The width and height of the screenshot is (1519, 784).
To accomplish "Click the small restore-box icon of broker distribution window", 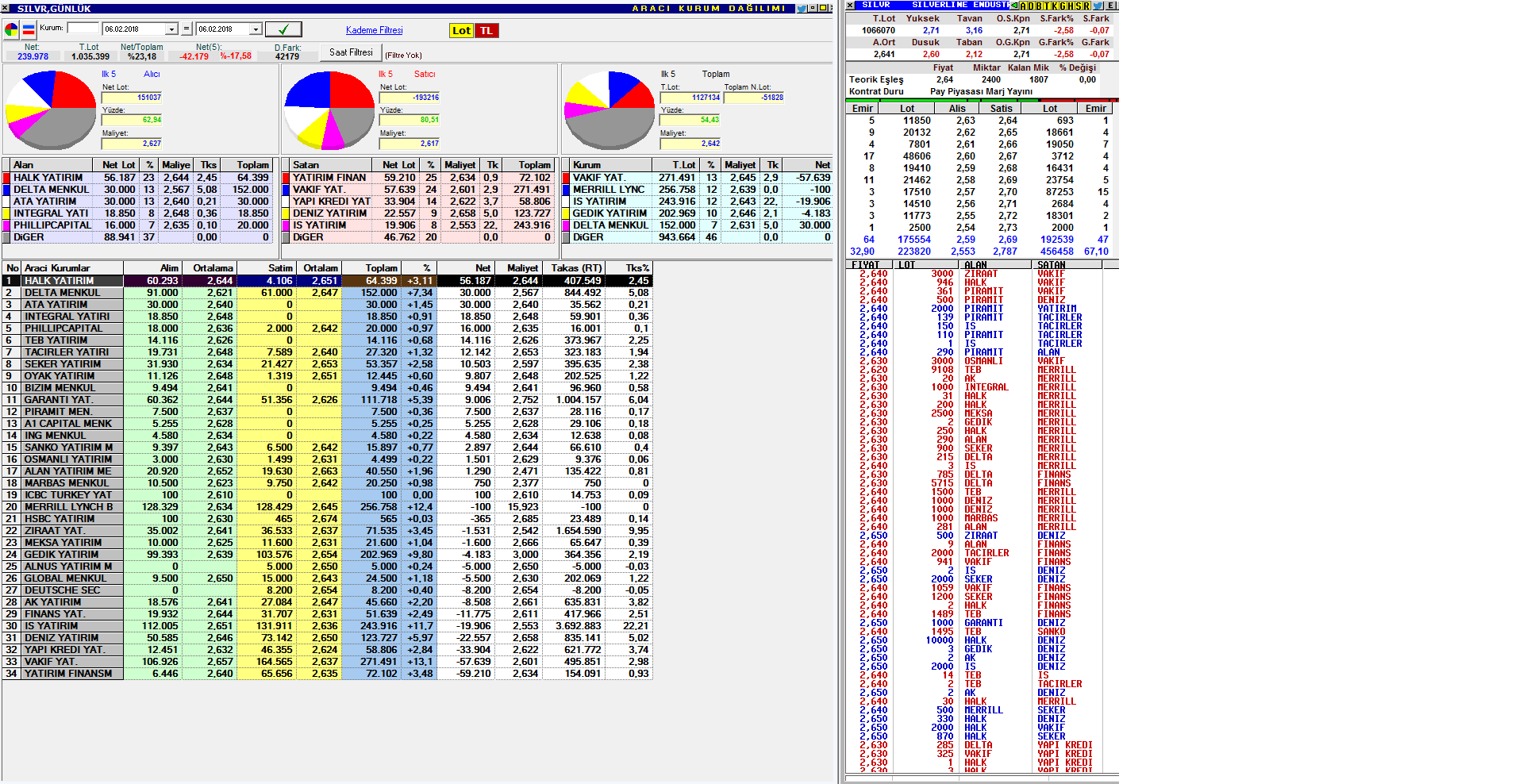I will 813,8.
